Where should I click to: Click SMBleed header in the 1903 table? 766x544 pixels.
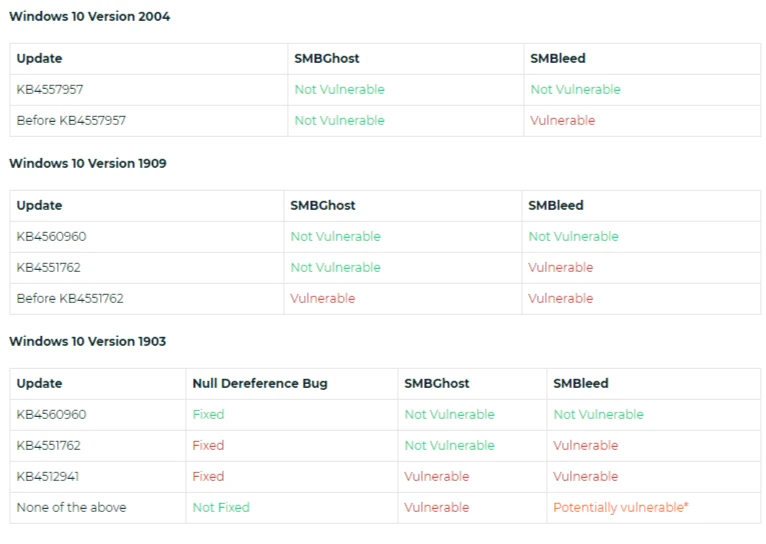click(581, 383)
